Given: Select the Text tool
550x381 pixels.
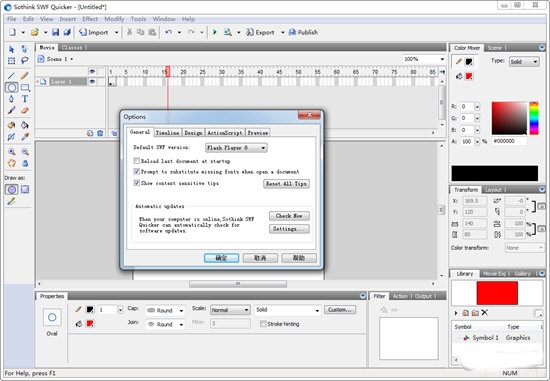Looking at the screenshot, I should [x=25, y=99].
